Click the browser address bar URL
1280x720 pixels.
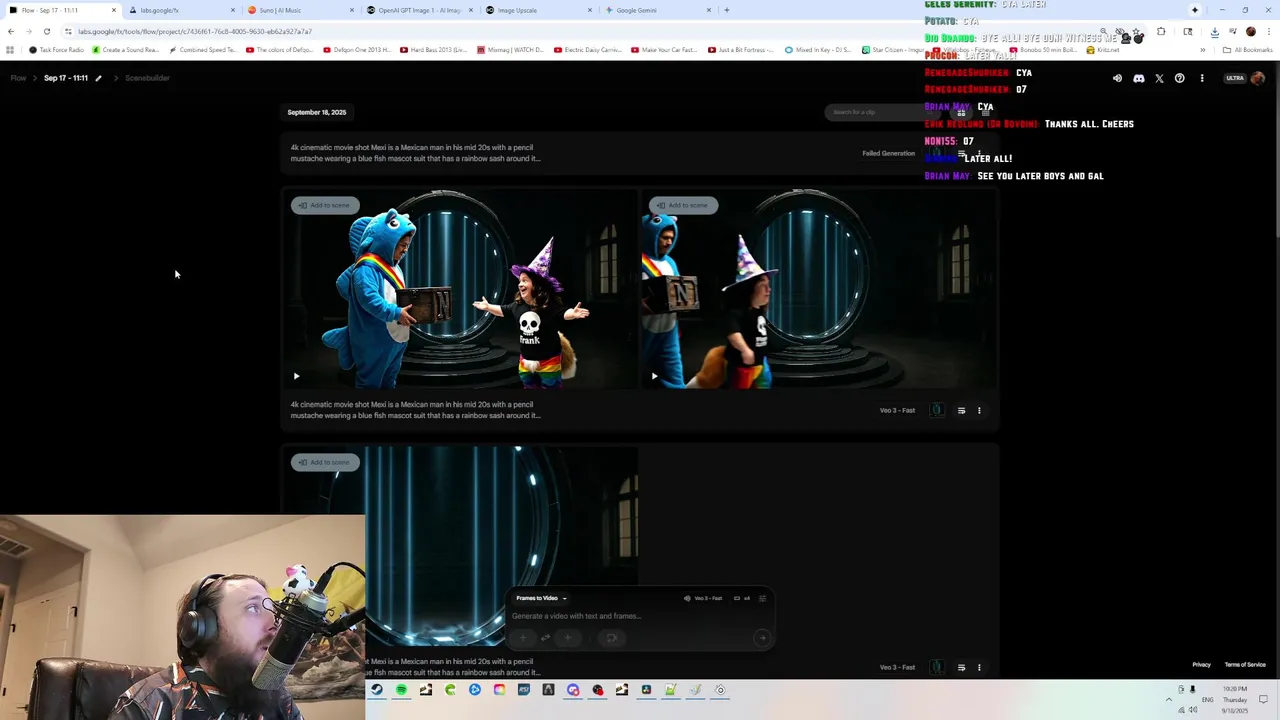[195, 31]
